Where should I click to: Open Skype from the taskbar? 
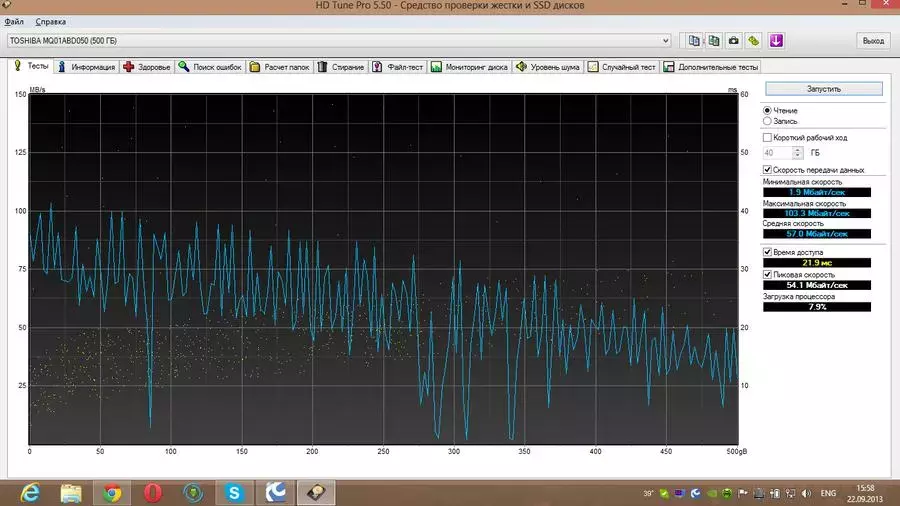[234, 493]
